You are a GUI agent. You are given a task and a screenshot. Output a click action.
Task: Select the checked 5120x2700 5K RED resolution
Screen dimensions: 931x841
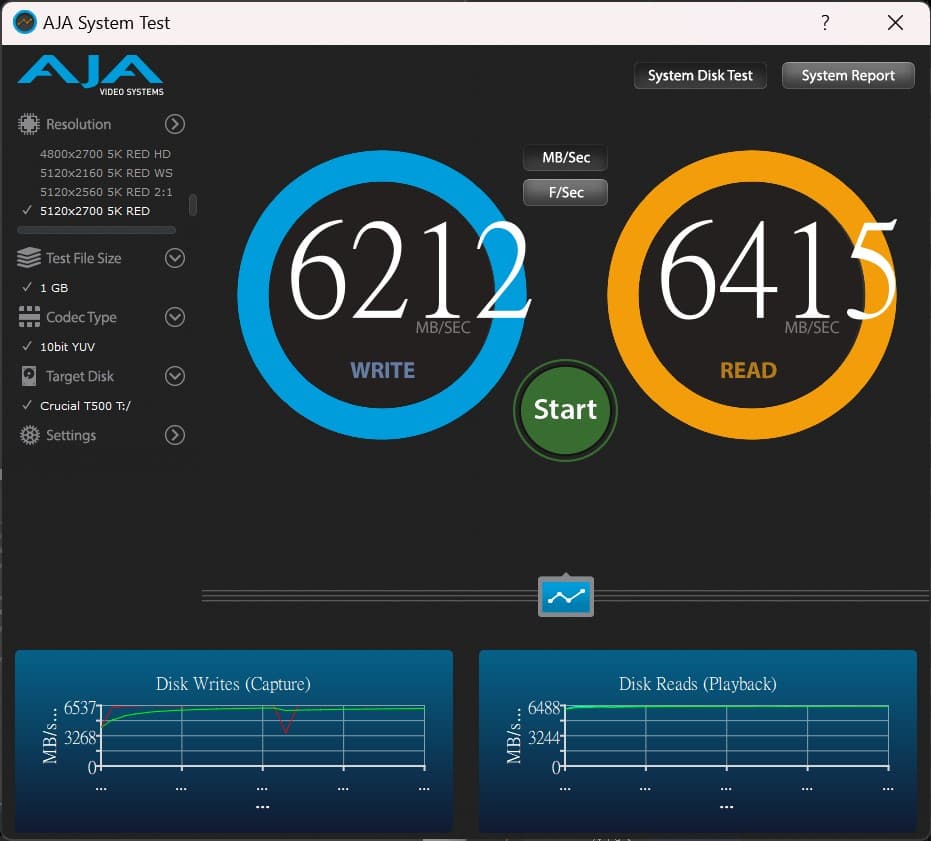click(x=94, y=211)
